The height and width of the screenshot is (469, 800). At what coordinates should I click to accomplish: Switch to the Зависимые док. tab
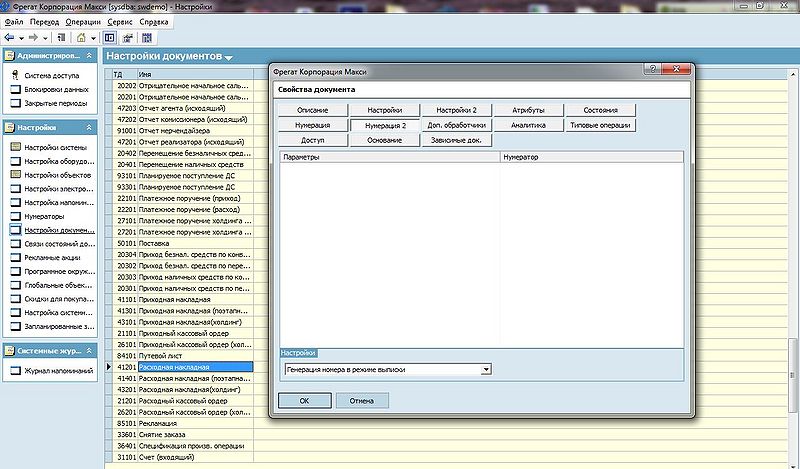coord(457,140)
